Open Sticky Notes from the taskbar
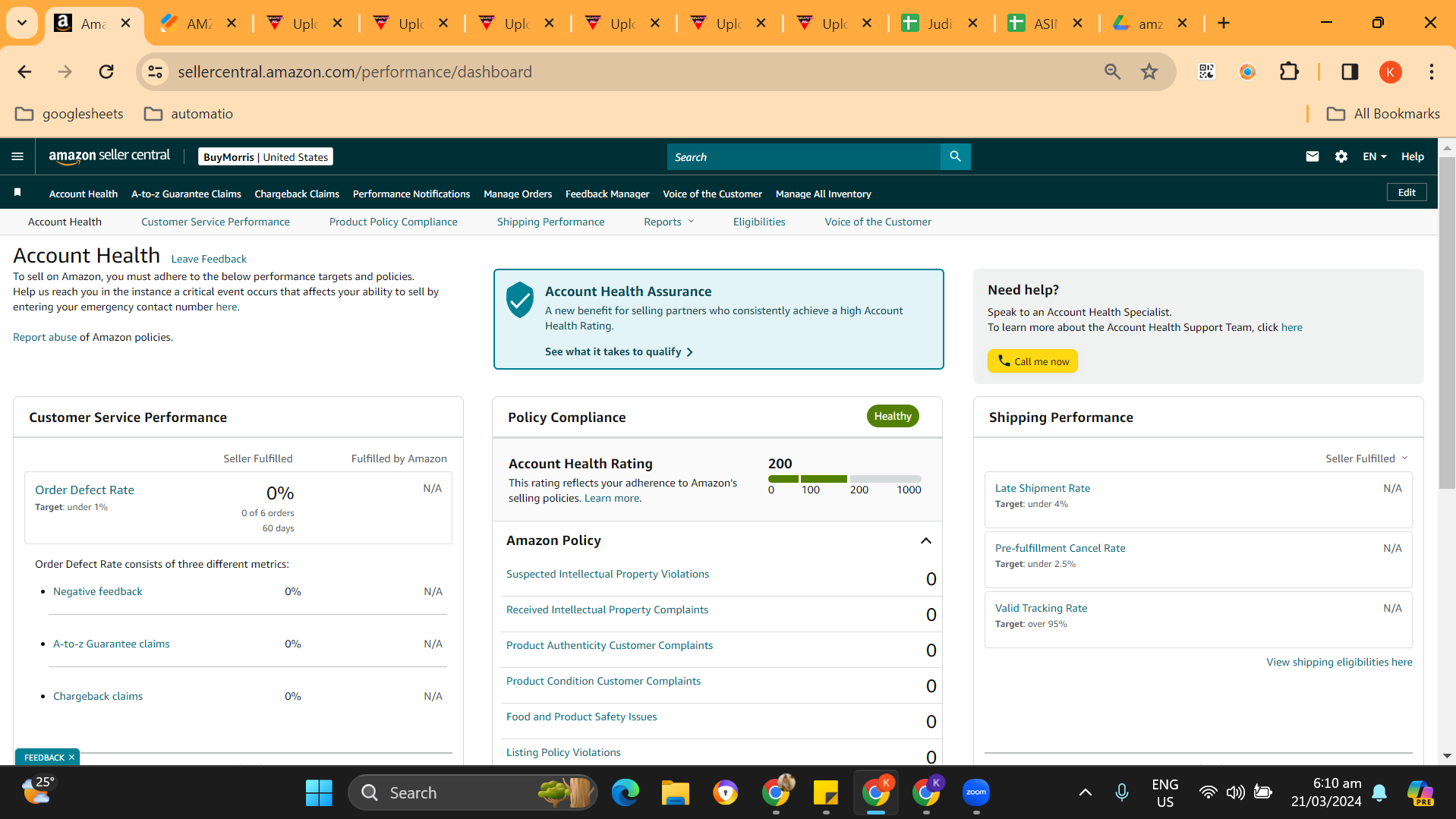The height and width of the screenshot is (819, 1456). [825, 793]
